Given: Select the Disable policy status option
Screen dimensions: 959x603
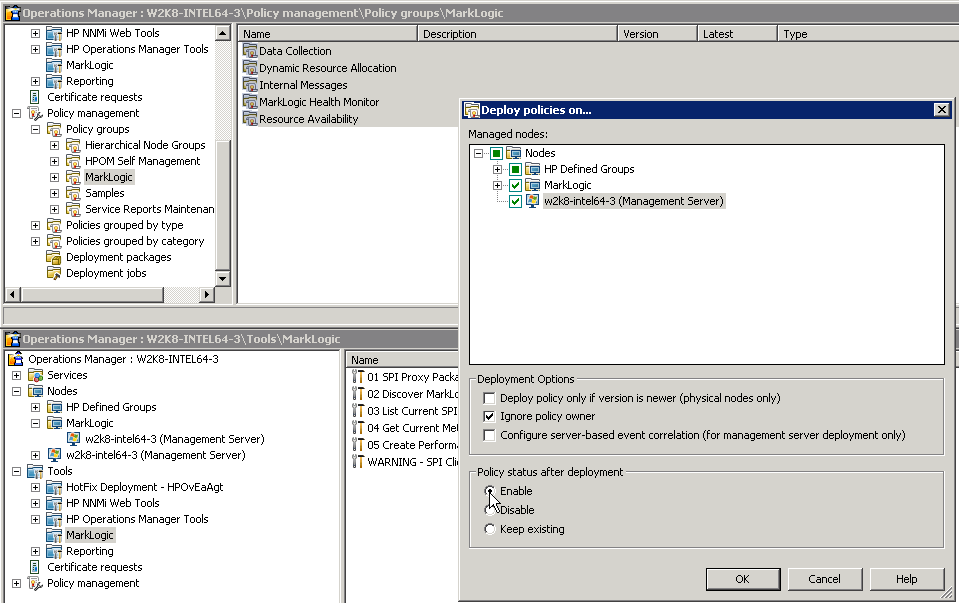Looking at the screenshot, I should click(489, 510).
